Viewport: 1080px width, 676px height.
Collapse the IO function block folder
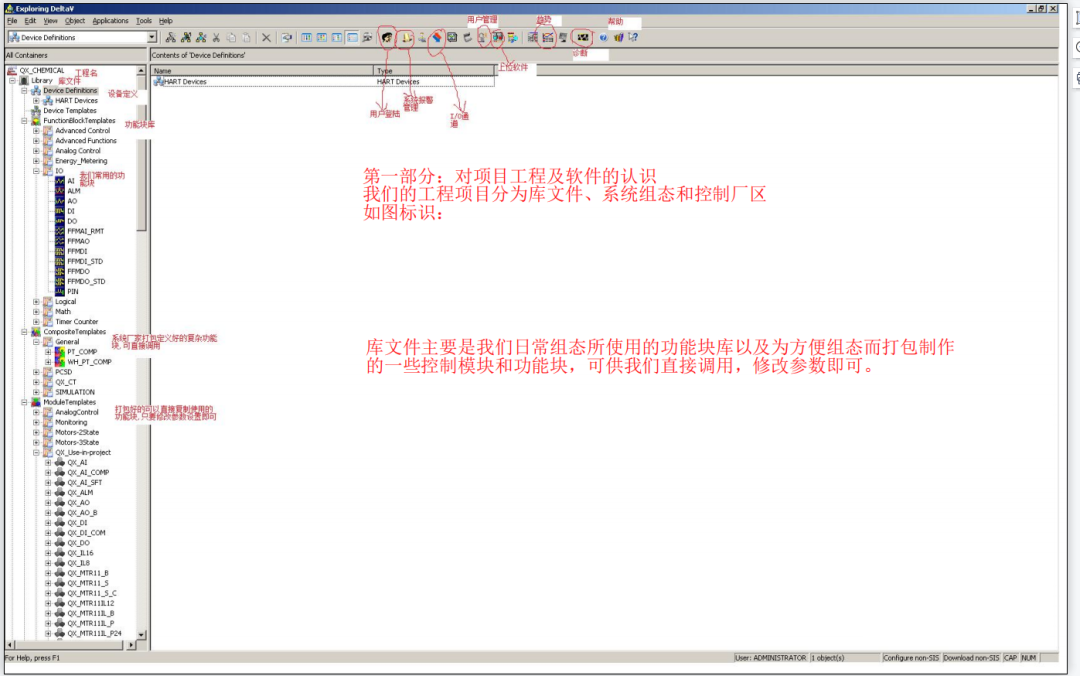tap(36, 171)
